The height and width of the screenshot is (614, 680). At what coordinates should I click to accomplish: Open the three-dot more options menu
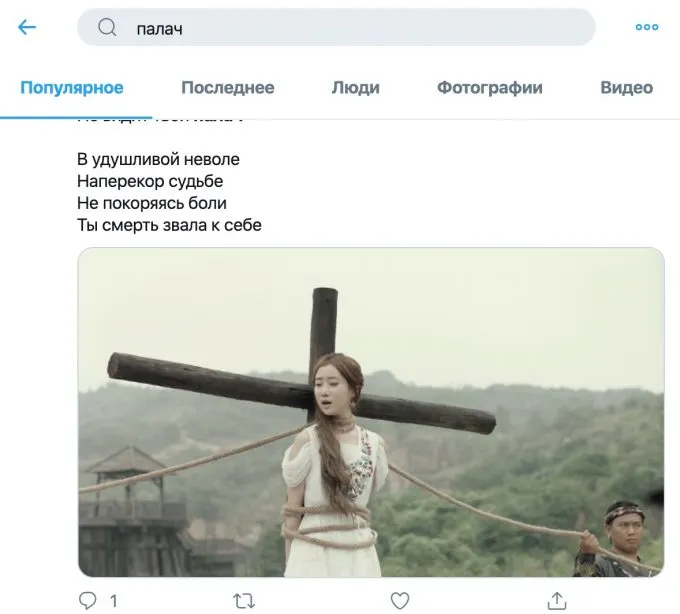tap(647, 28)
